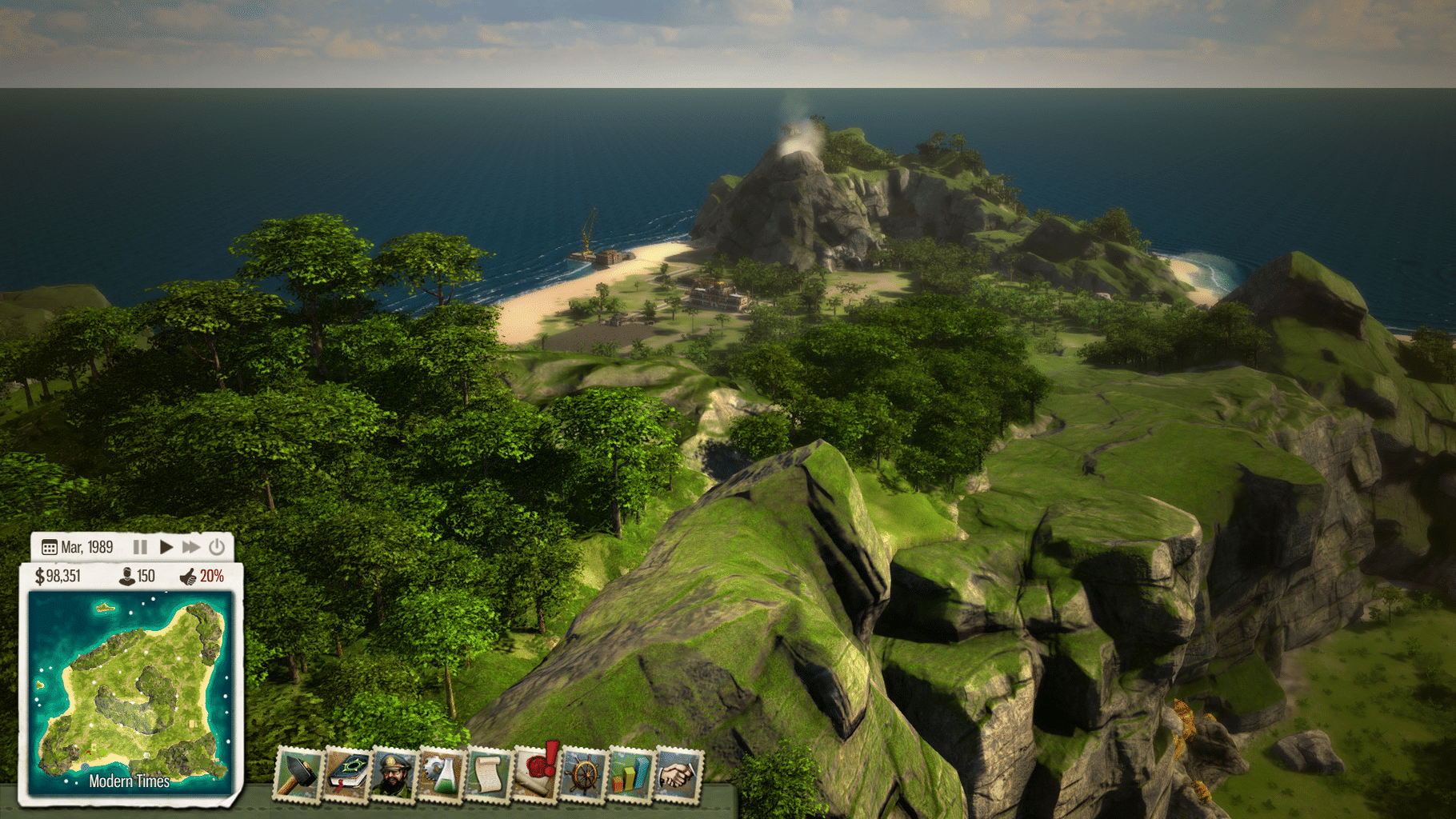Viewport: 1456px width, 819px height.
Task: Open the Edicts icon with red exclamation
Action: pyautogui.click(x=536, y=773)
